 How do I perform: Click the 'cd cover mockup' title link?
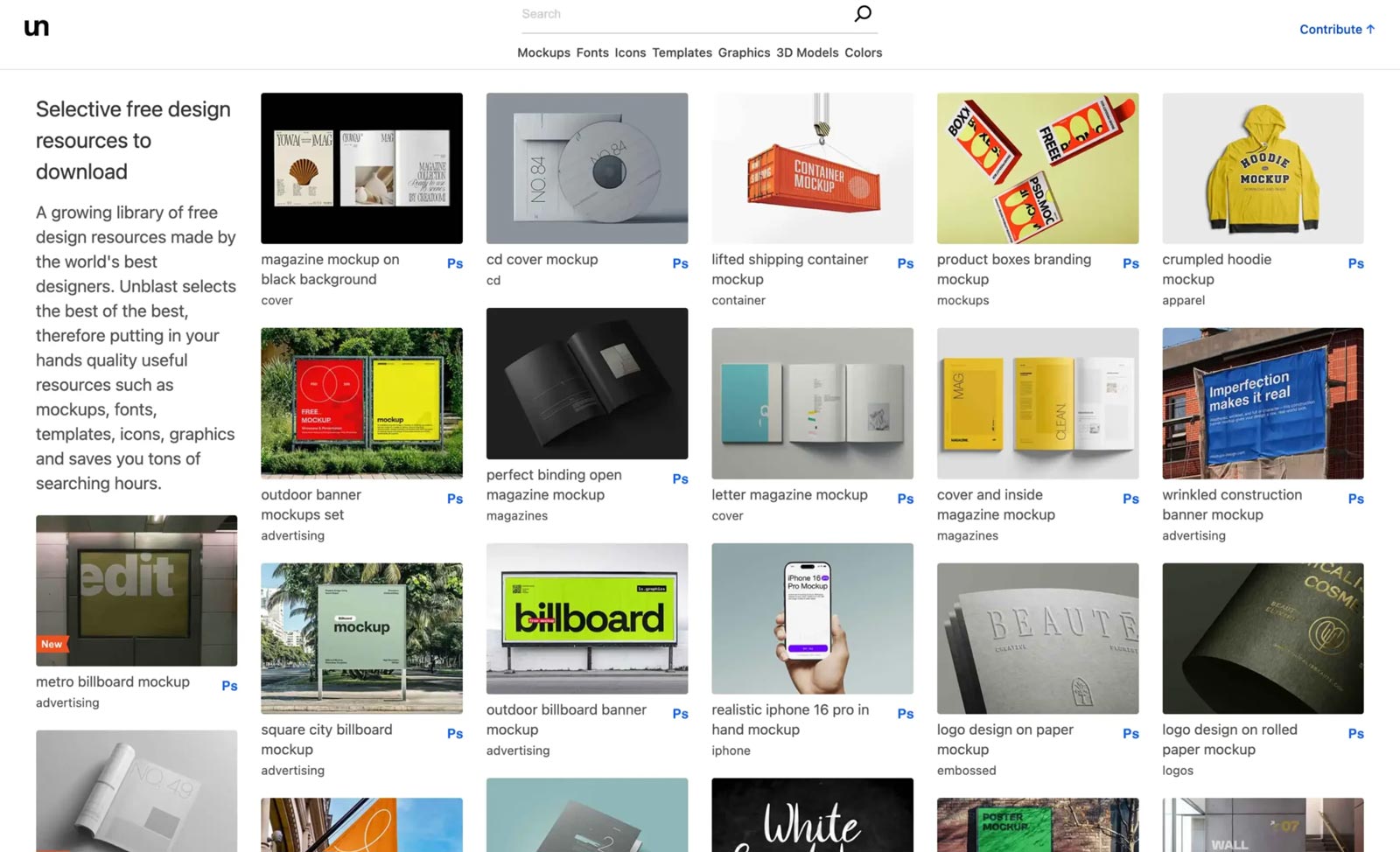[x=542, y=260]
